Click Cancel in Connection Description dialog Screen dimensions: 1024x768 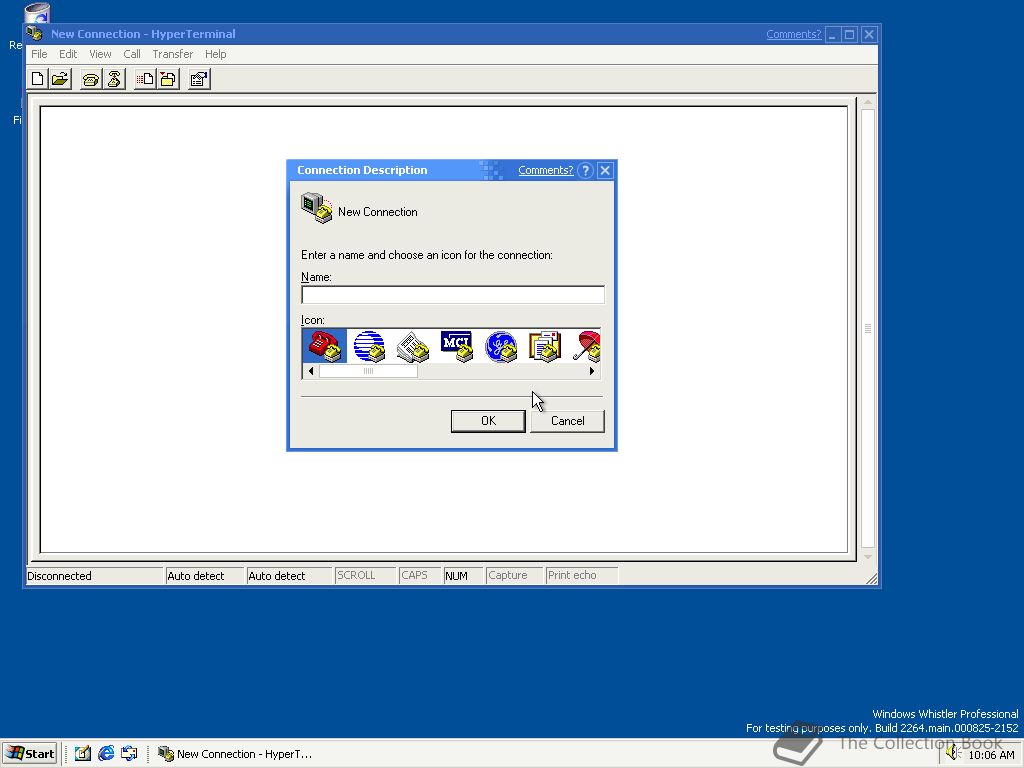pyautogui.click(x=568, y=421)
